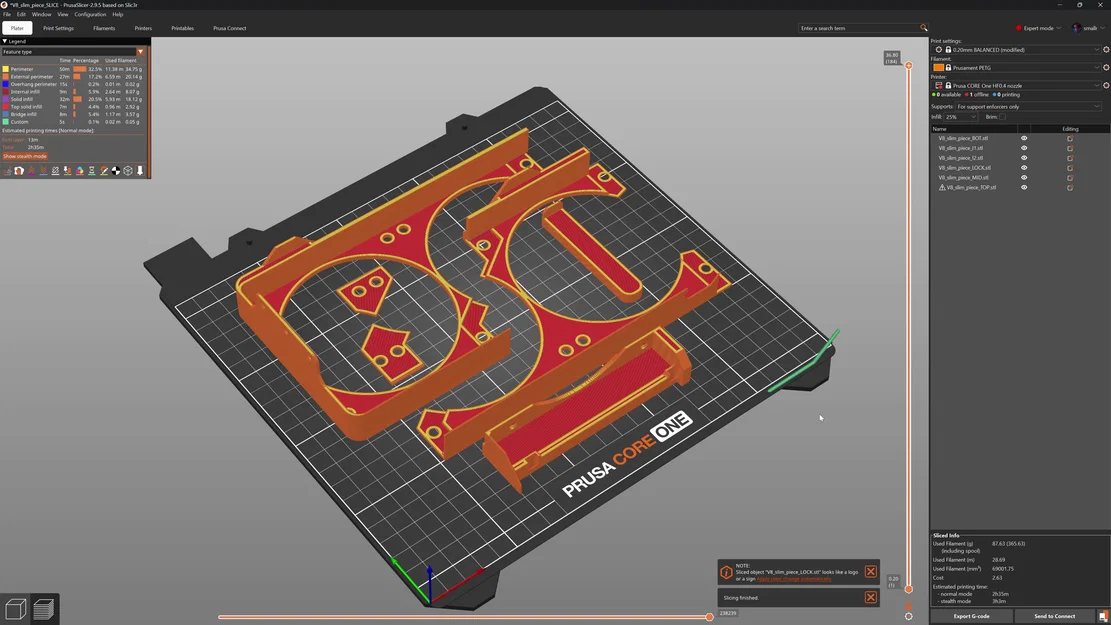Click export to removable drive icon
Image resolution: width=1111 pixels, height=625 pixels.
(1103, 616)
